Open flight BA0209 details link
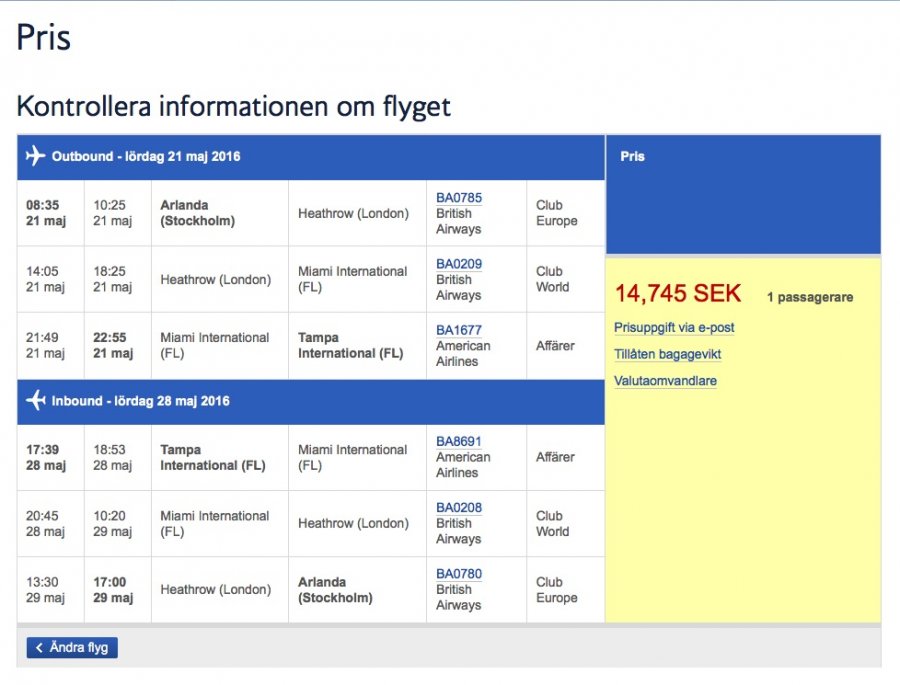This screenshot has width=900, height=685. [x=458, y=264]
